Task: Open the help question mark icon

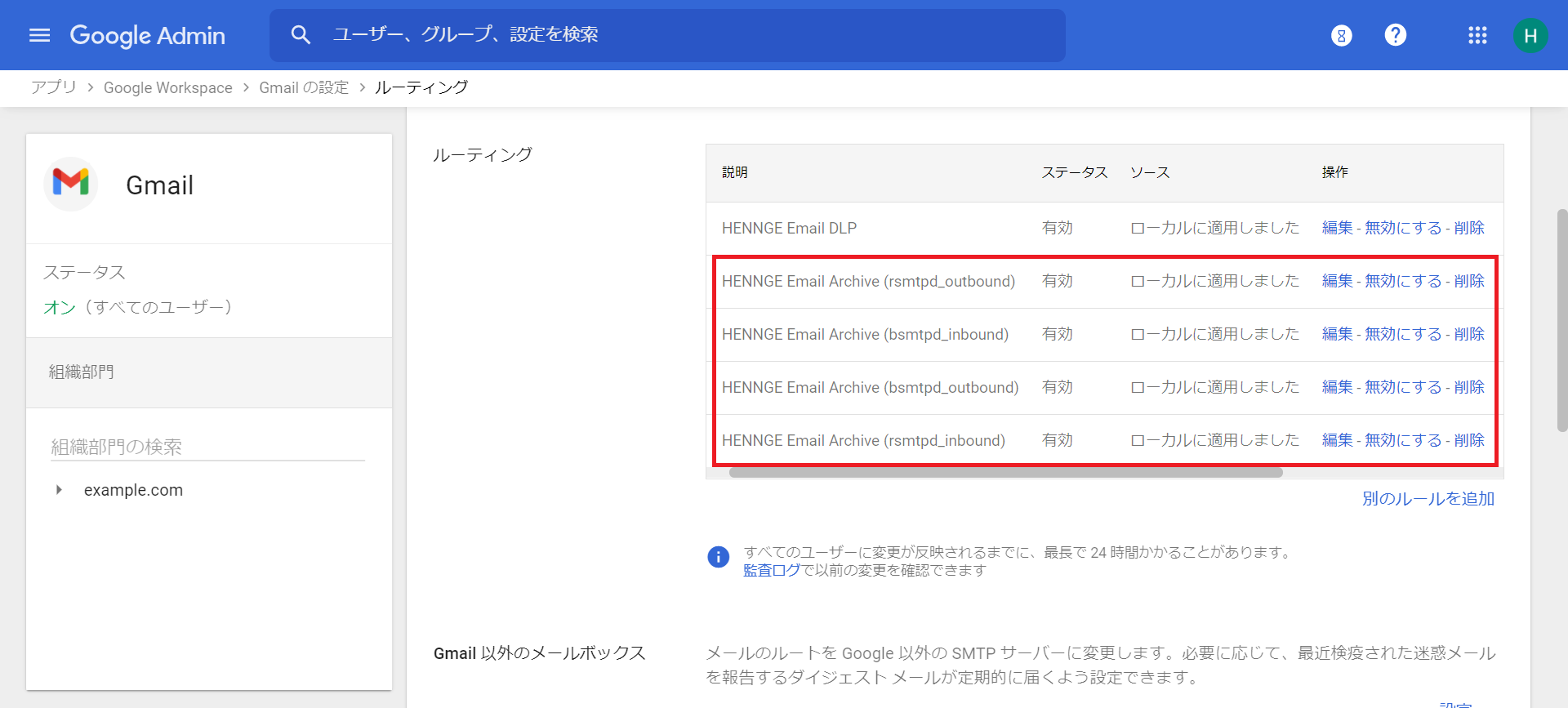Action: click(1395, 35)
